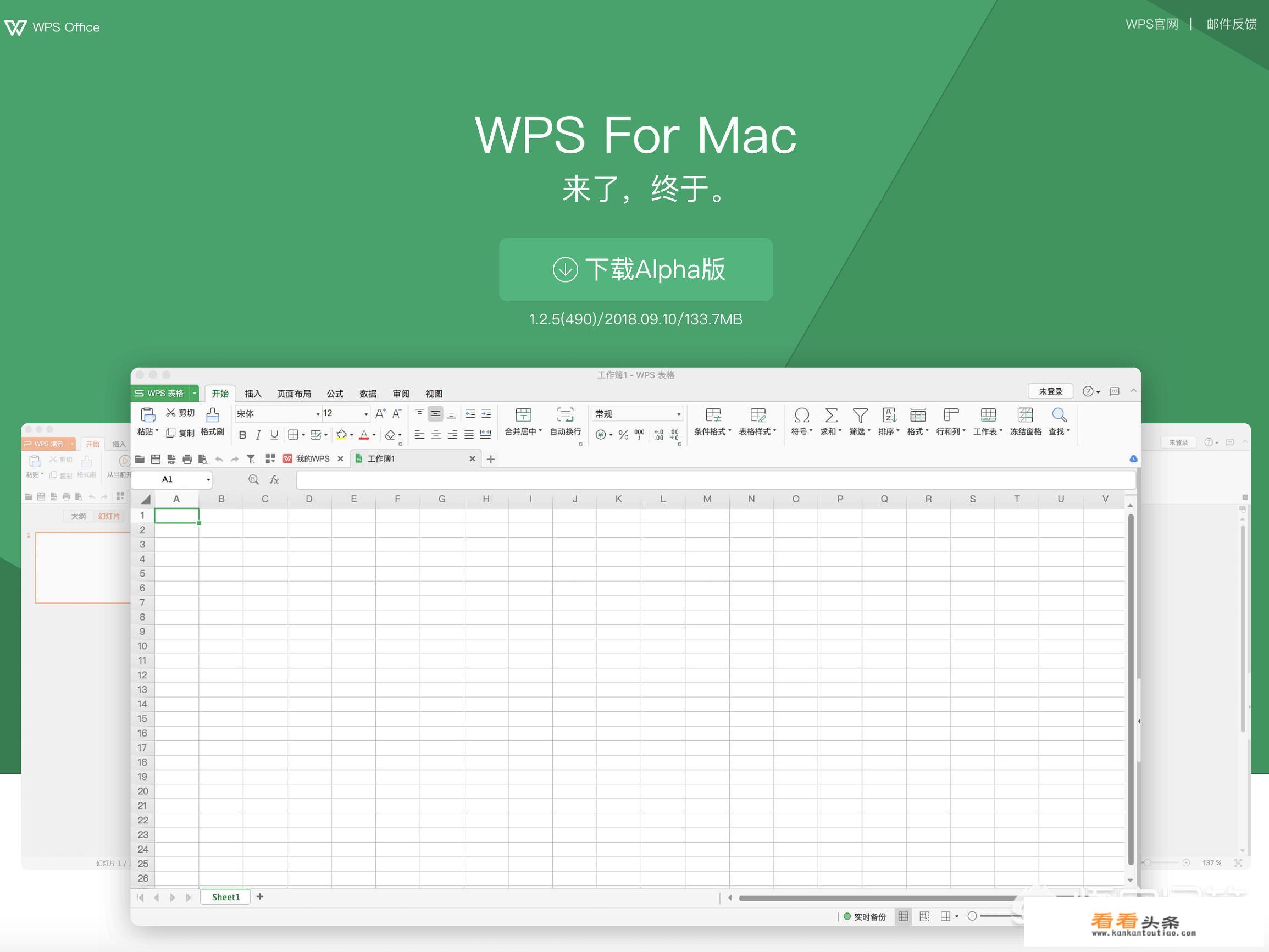
Task: Click the yellow fill color bucket swatch
Action: (x=341, y=434)
